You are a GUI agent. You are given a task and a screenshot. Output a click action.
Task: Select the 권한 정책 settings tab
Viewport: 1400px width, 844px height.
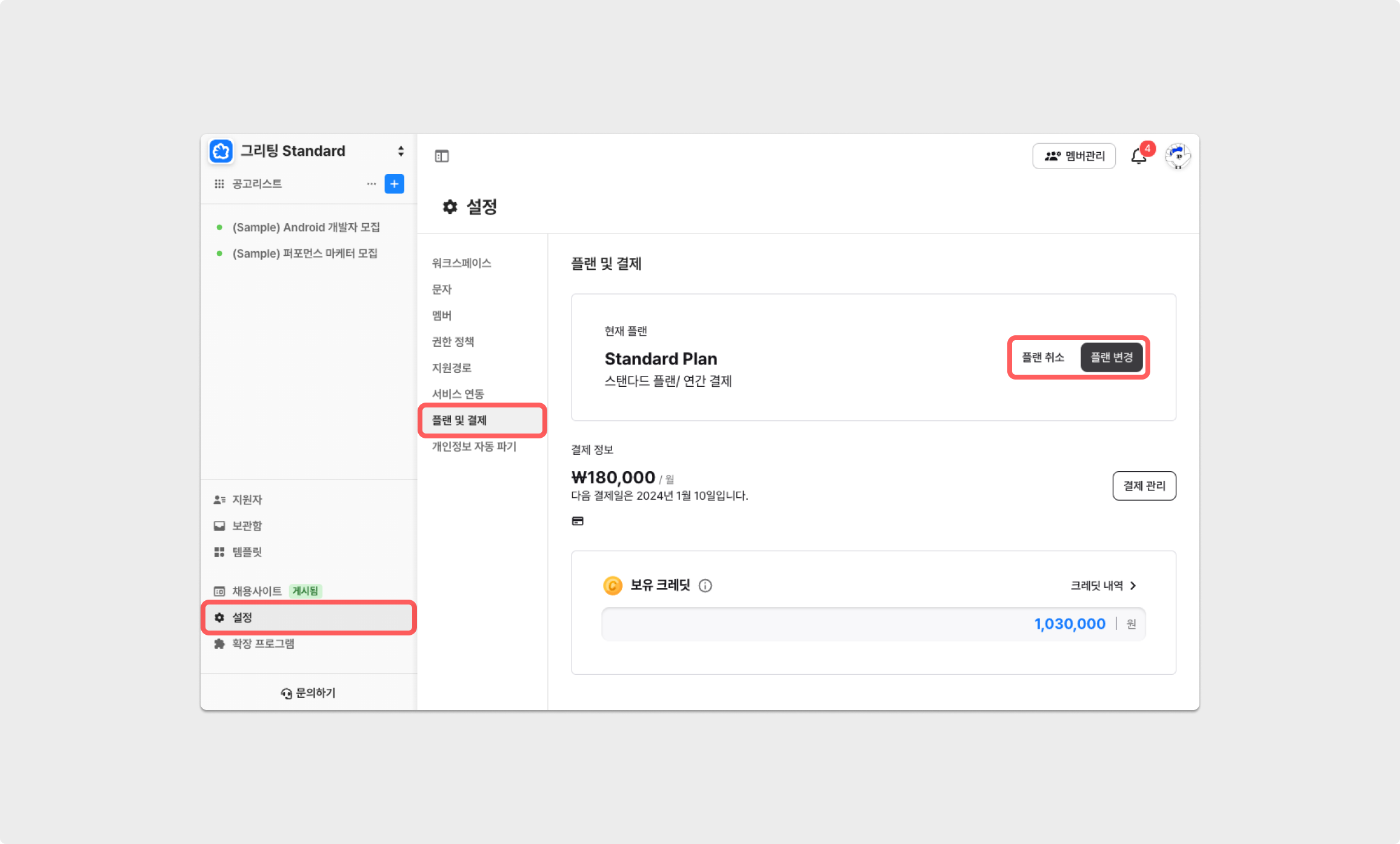(x=453, y=341)
